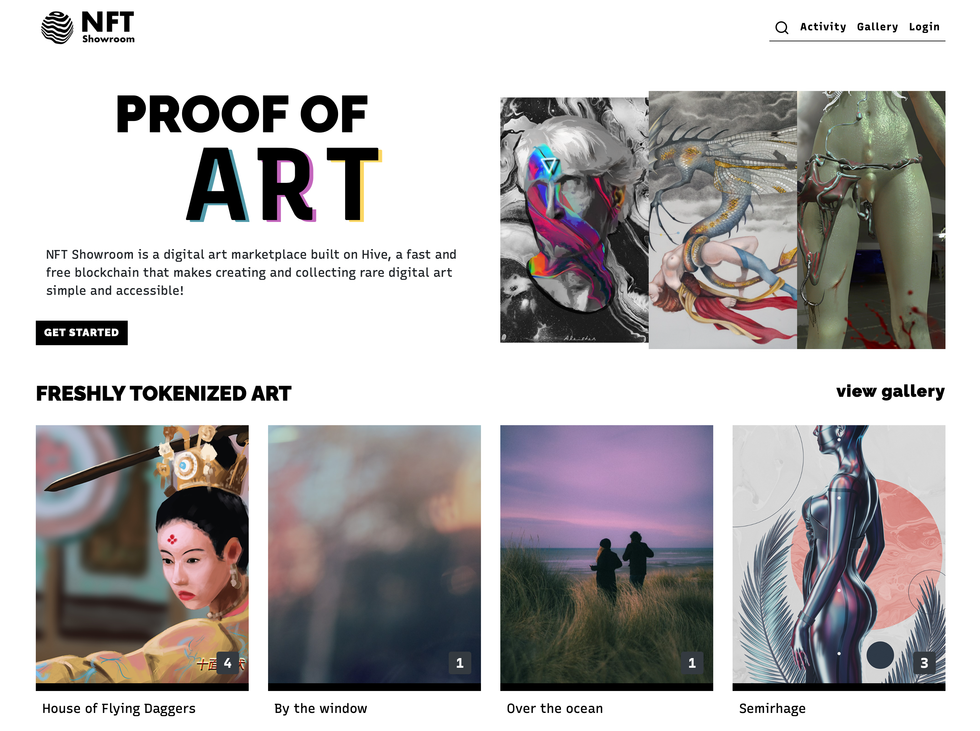
Task: Follow the view gallery link
Action: [x=890, y=391]
